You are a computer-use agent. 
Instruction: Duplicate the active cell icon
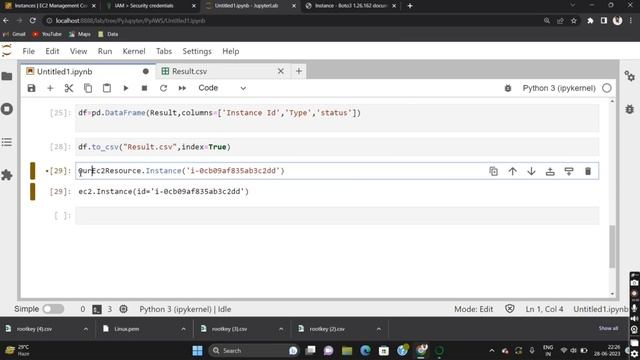tap(493, 171)
